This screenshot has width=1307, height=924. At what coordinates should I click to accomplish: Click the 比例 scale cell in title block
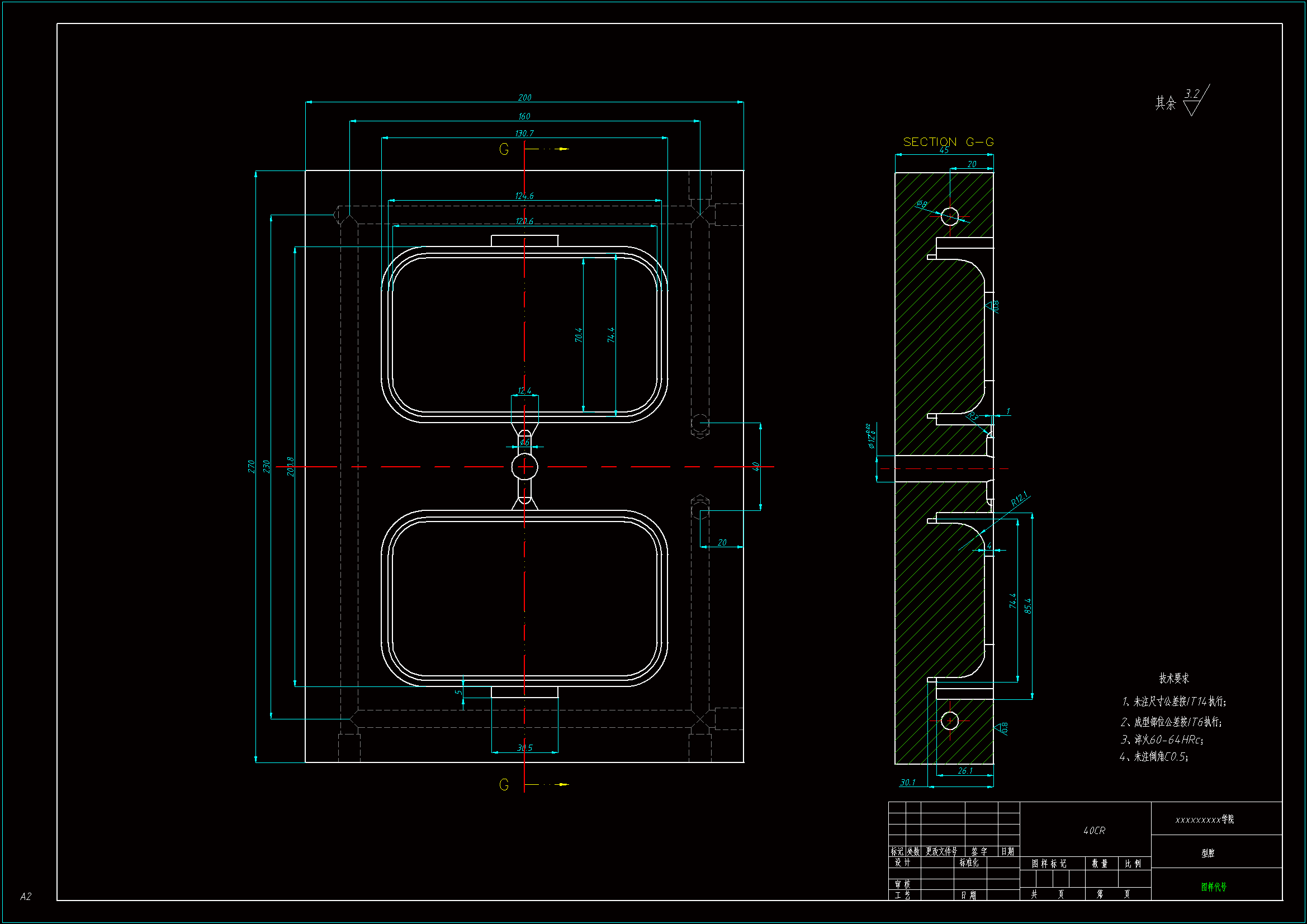click(x=1132, y=863)
